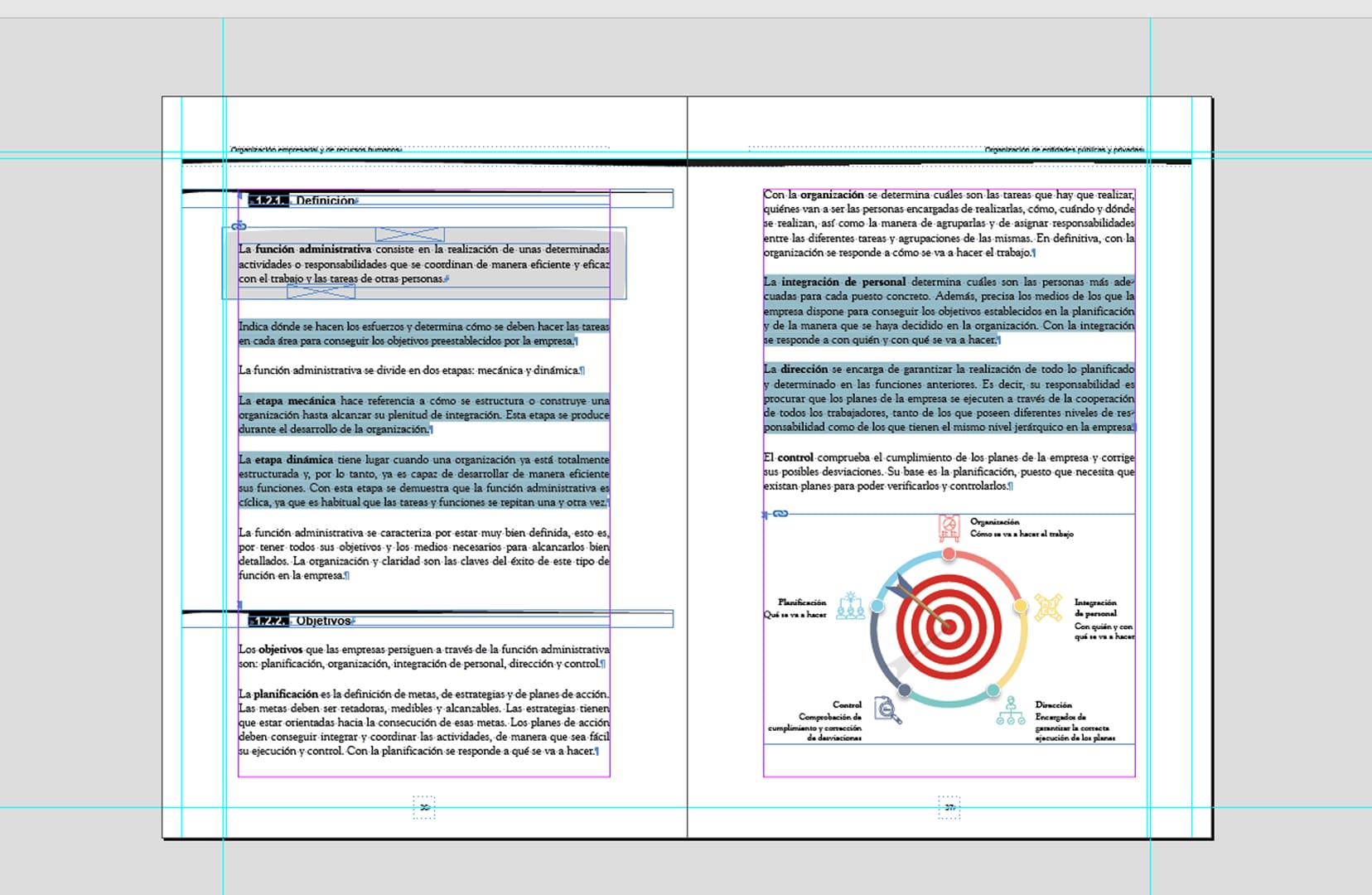1372x895 pixels.
Task: Select the upper empty placeholder frame in the gray box
Action: click(409, 235)
